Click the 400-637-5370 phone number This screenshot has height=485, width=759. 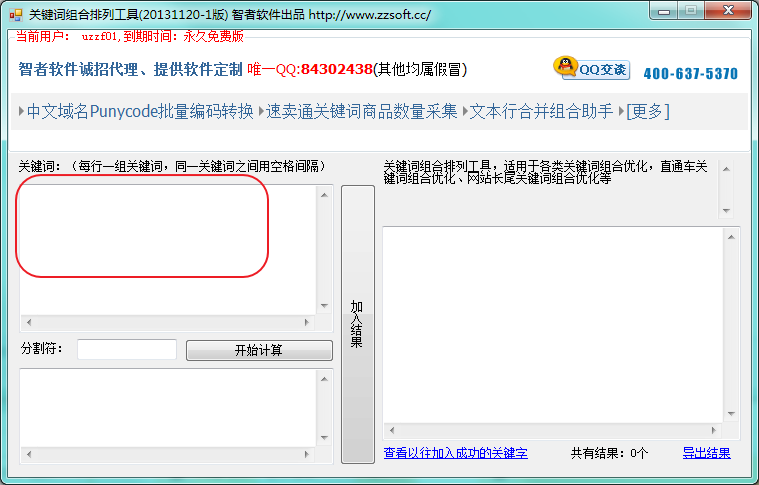pos(691,74)
